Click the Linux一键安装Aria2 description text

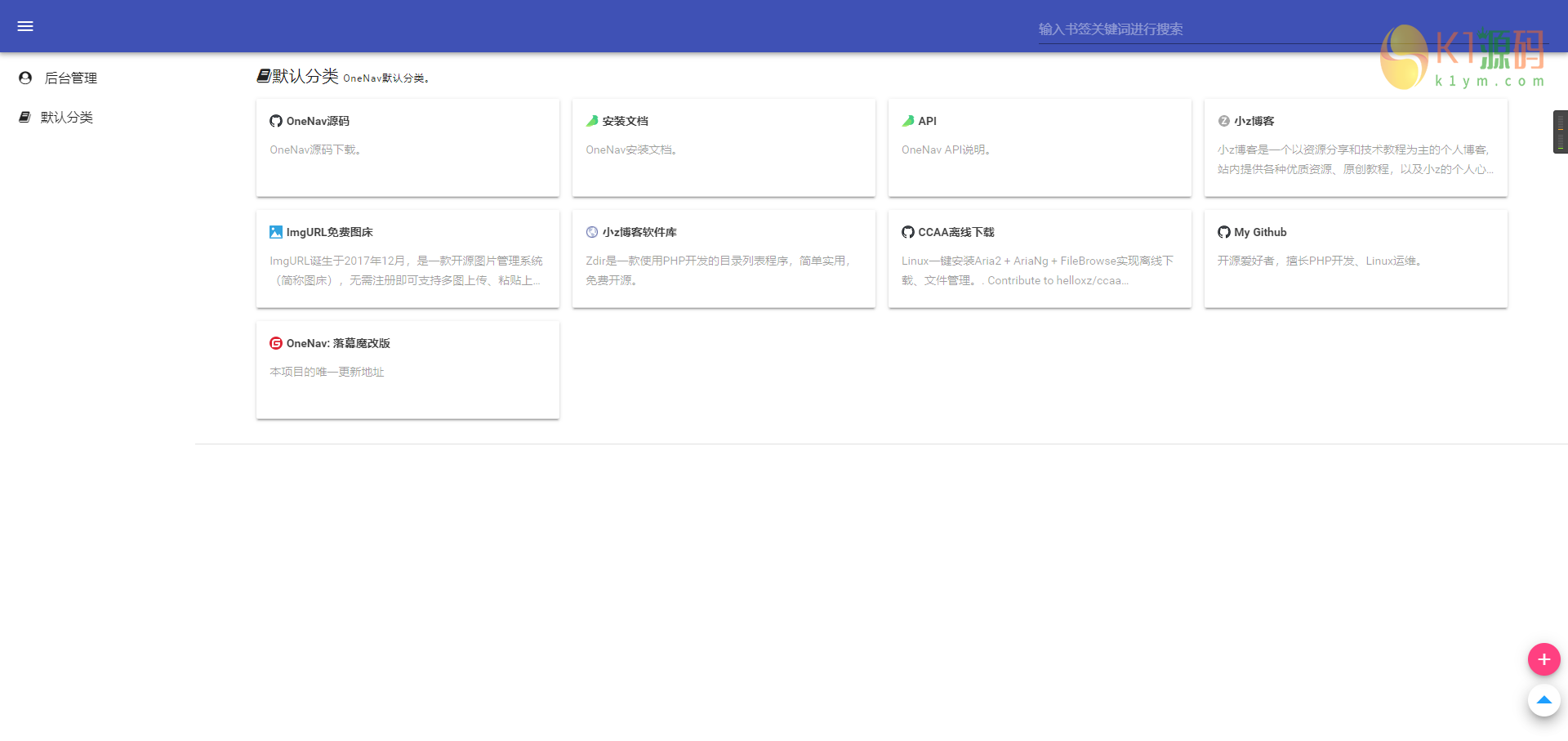pyautogui.click(x=1038, y=270)
